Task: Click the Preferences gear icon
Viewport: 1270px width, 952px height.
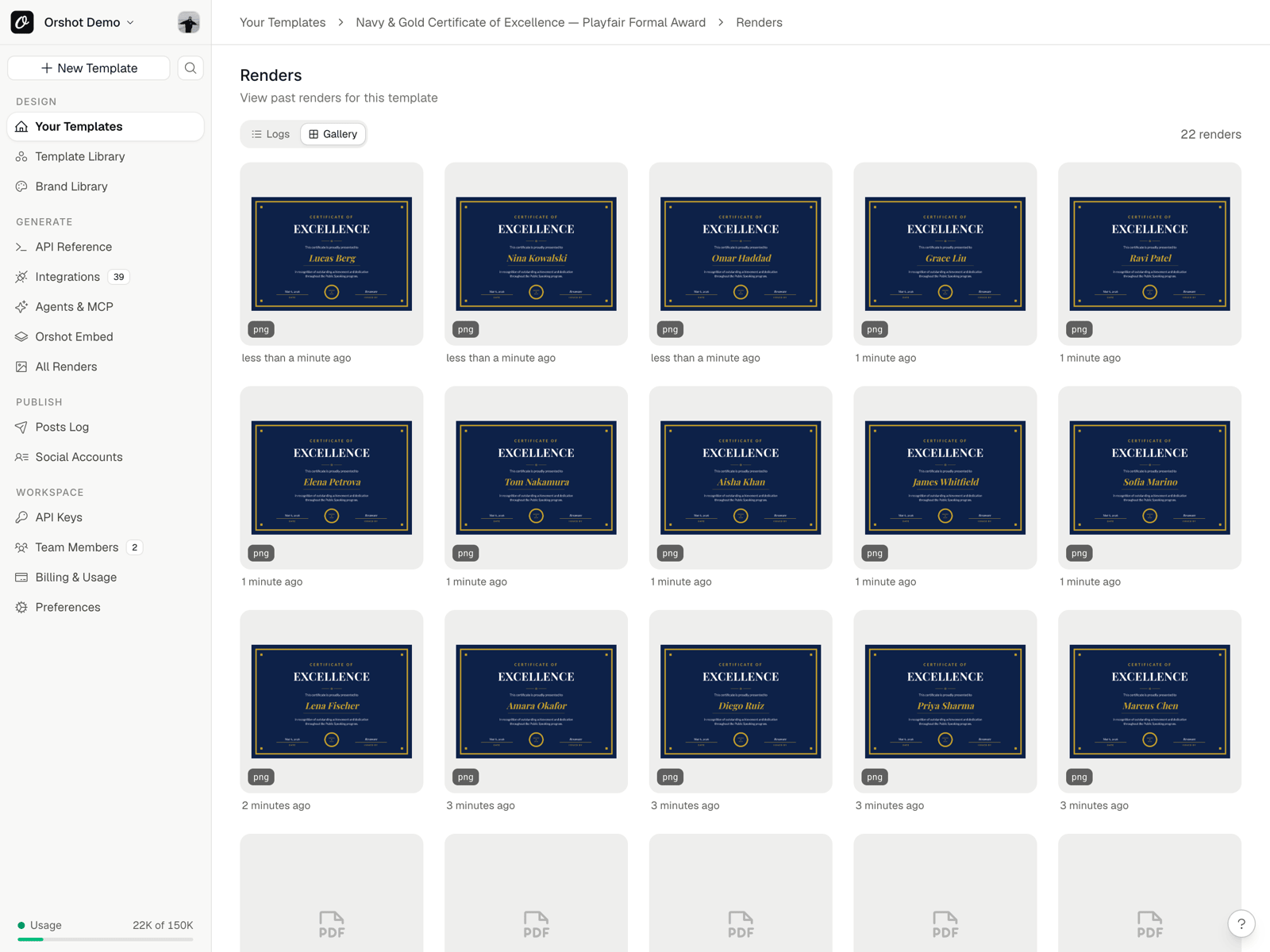Action: [21, 608]
